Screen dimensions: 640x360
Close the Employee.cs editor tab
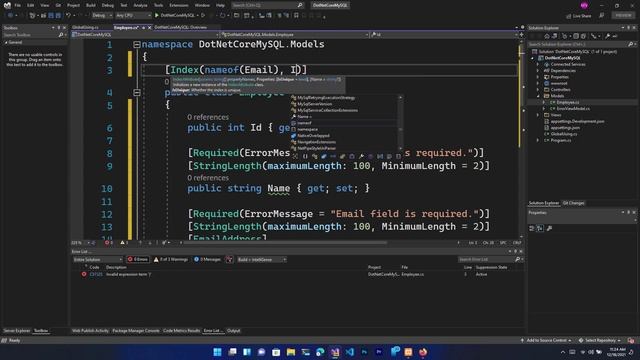click(x=149, y=27)
